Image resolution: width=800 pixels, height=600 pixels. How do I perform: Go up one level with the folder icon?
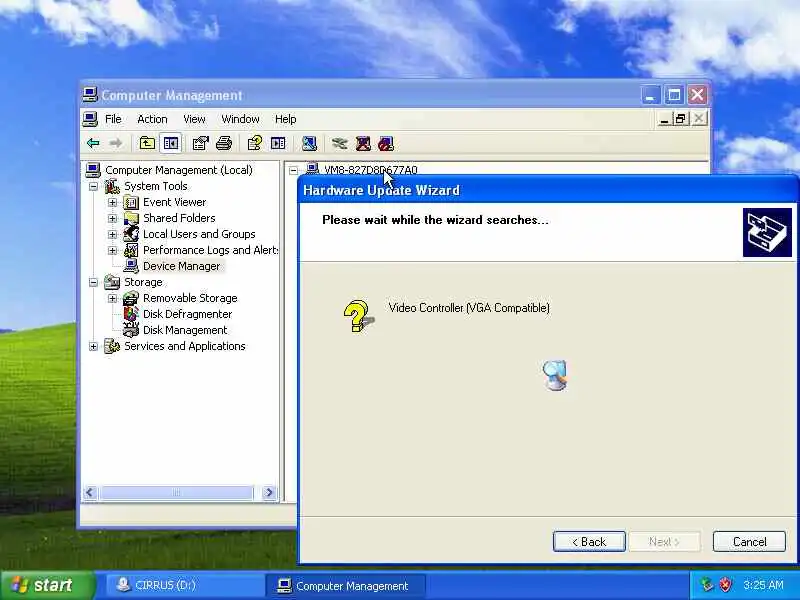[x=147, y=143]
